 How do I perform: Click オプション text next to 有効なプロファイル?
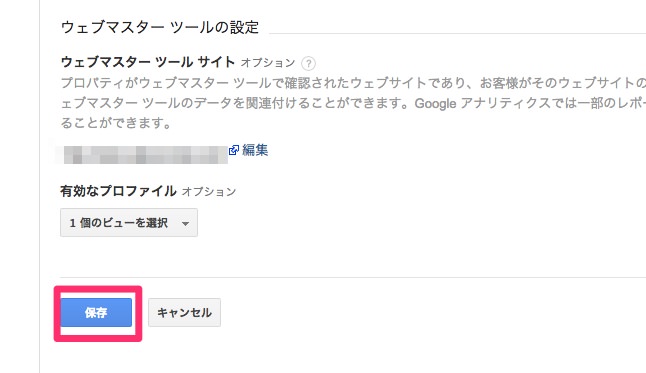[x=209, y=192]
